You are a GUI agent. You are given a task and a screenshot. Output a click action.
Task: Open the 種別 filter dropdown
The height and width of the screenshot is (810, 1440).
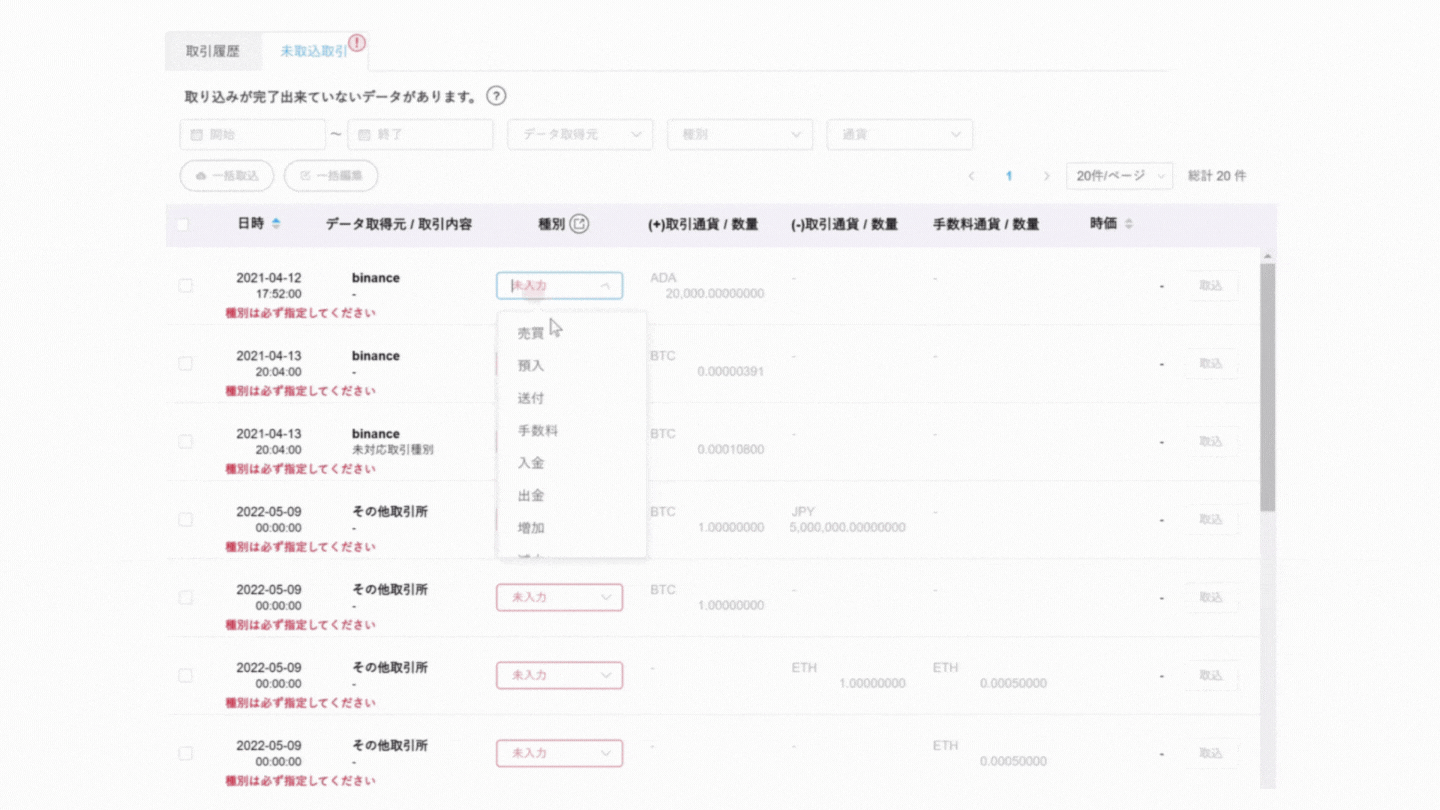point(740,134)
